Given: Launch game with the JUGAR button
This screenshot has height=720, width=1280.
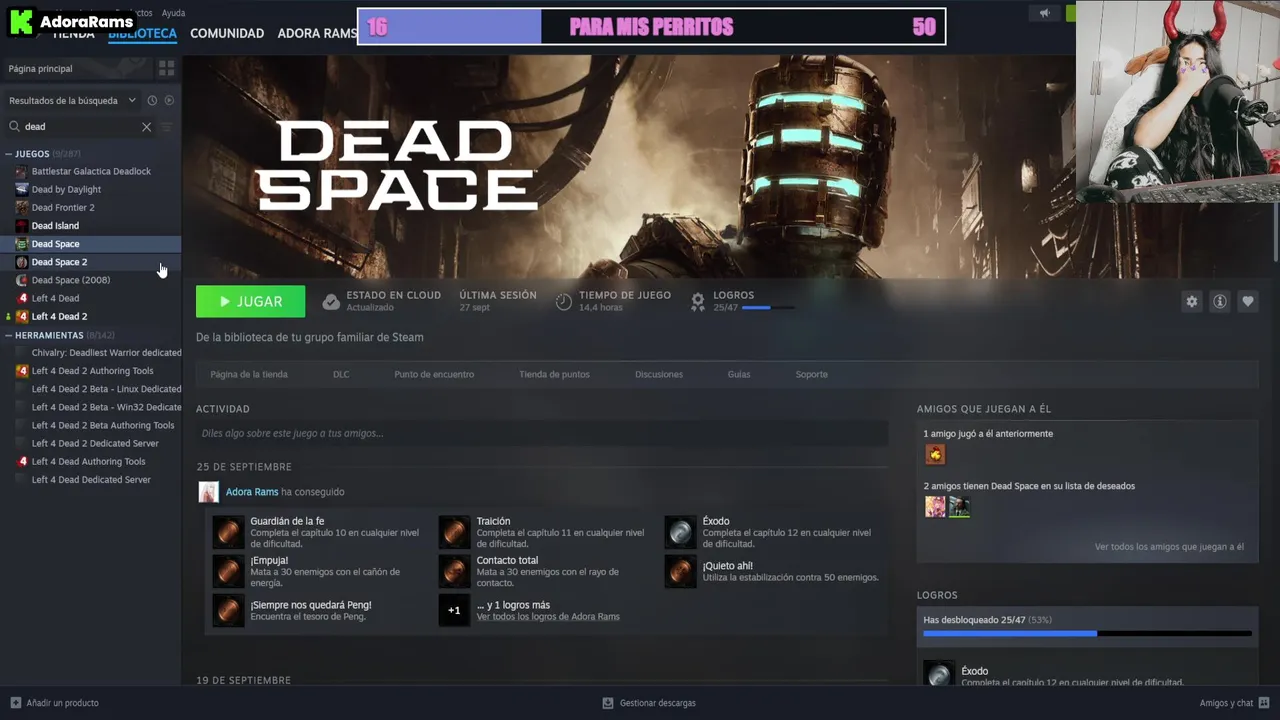Looking at the screenshot, I should (251, 301).
